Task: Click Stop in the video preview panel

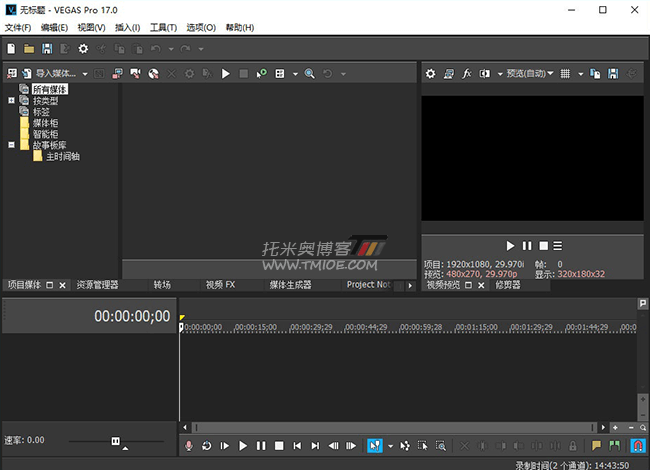Action: (543, 246)
